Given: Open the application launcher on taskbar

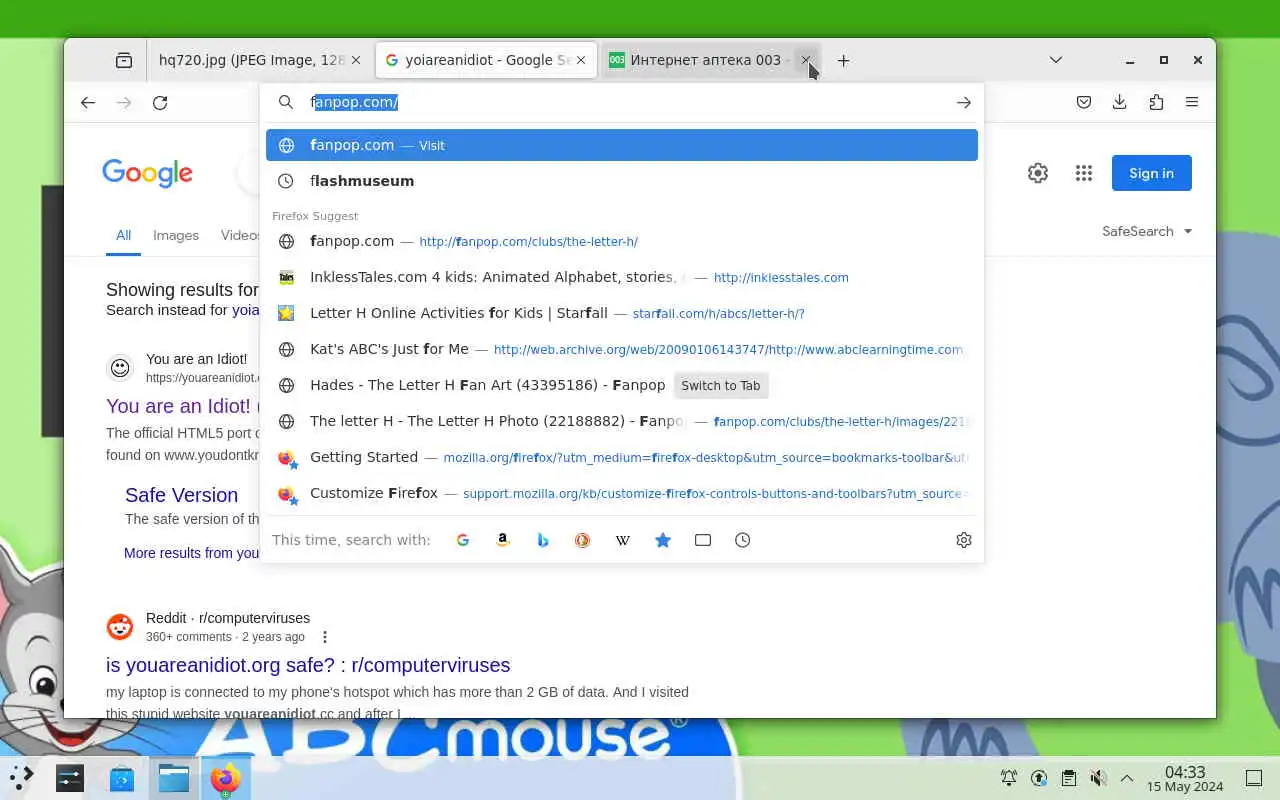Looking at the screenshot, I should tap(22, 777).
